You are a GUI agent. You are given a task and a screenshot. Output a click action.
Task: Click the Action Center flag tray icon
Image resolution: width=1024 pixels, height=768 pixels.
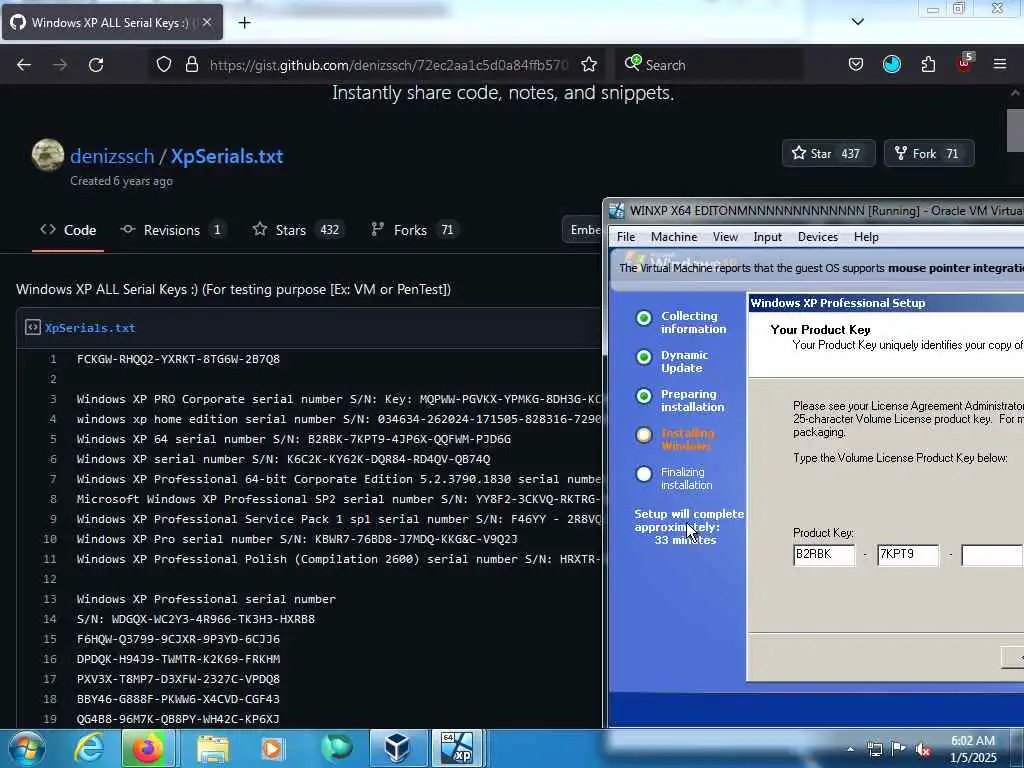pyautogui.click(x=899, y=749)
